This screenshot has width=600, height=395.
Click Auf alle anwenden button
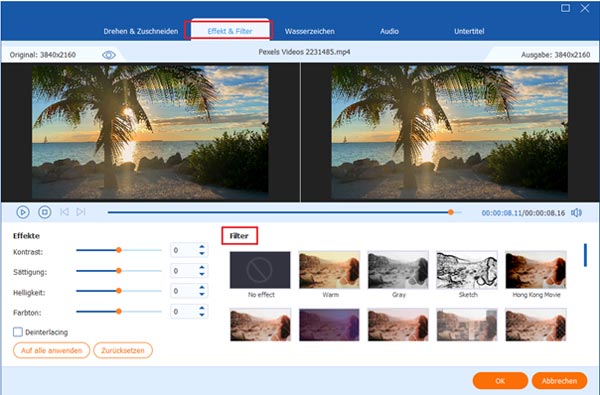point(52,350)
